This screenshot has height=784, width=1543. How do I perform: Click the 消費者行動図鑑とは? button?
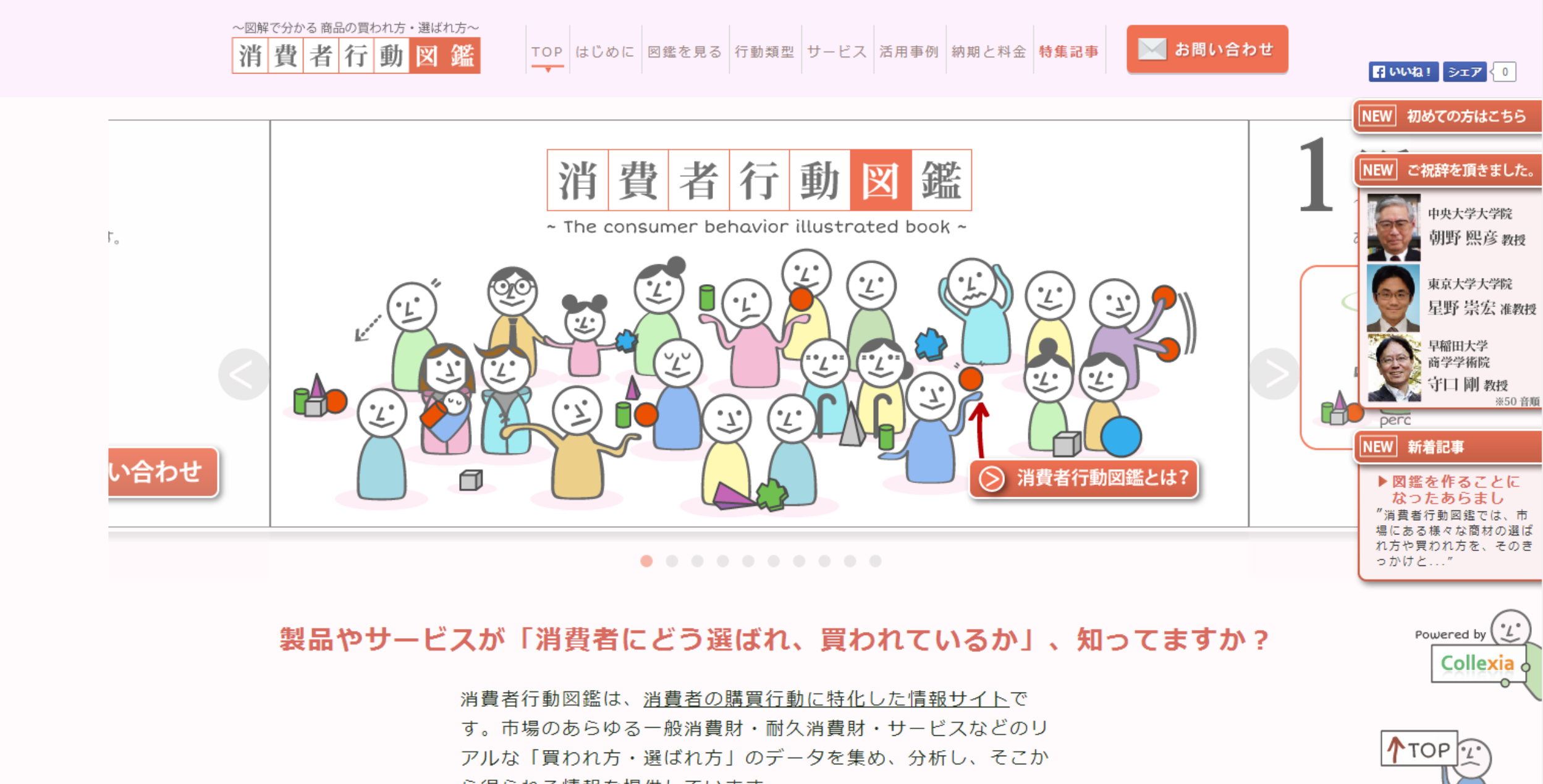click(x=1084, y=478)
